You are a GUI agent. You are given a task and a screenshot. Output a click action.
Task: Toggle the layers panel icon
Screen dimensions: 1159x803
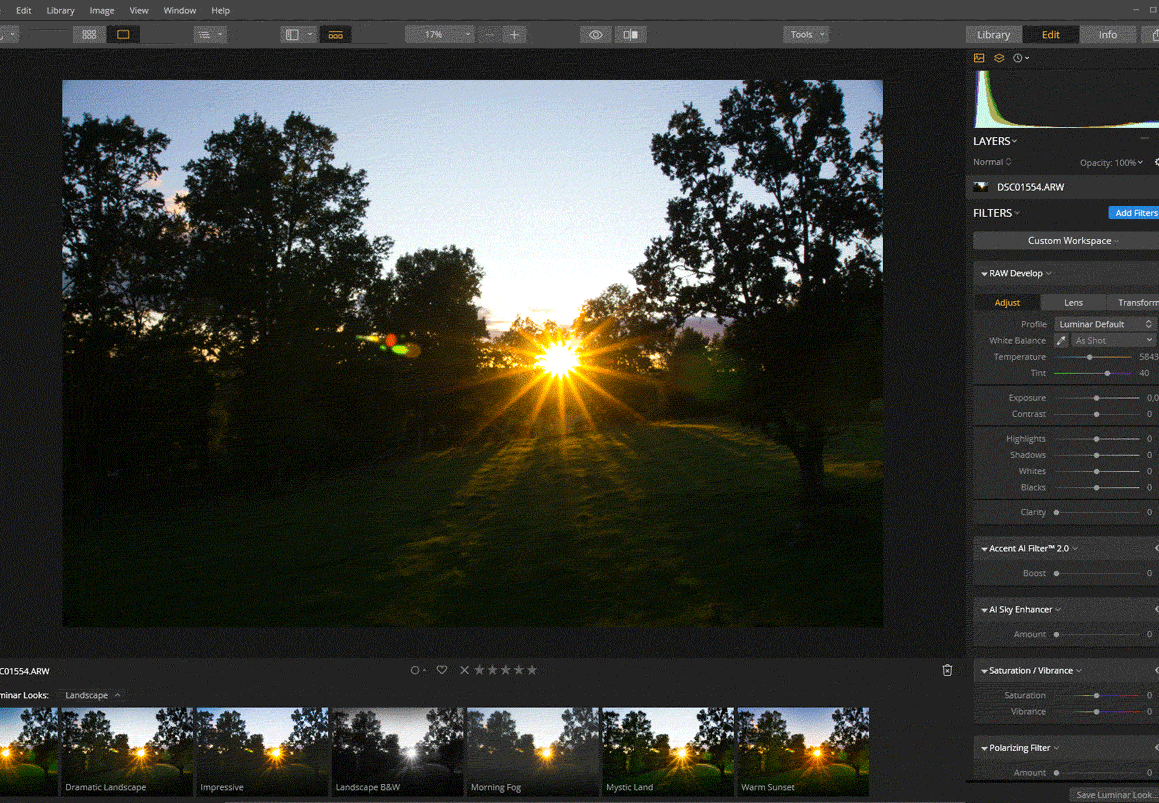999,58
